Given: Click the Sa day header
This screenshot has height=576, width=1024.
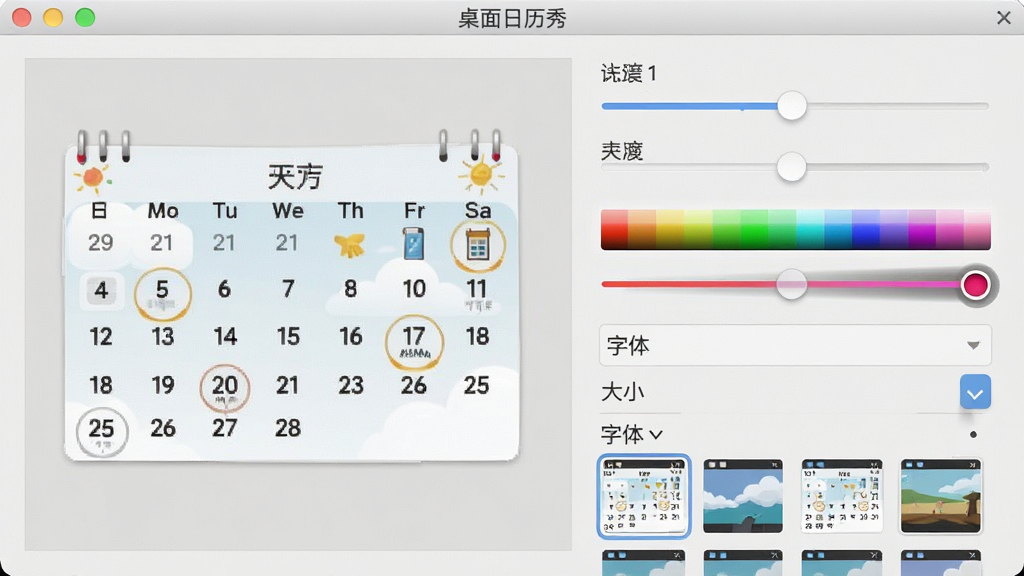Looking at the screenshot, I should 477,210.
